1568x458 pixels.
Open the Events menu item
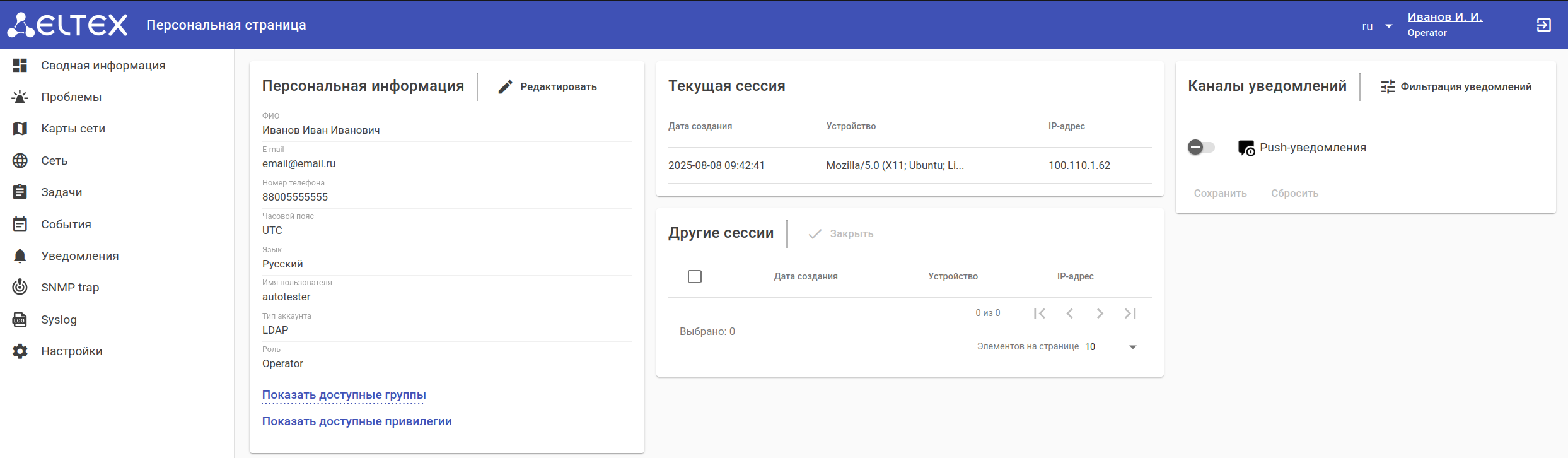(x=66, y=225)
